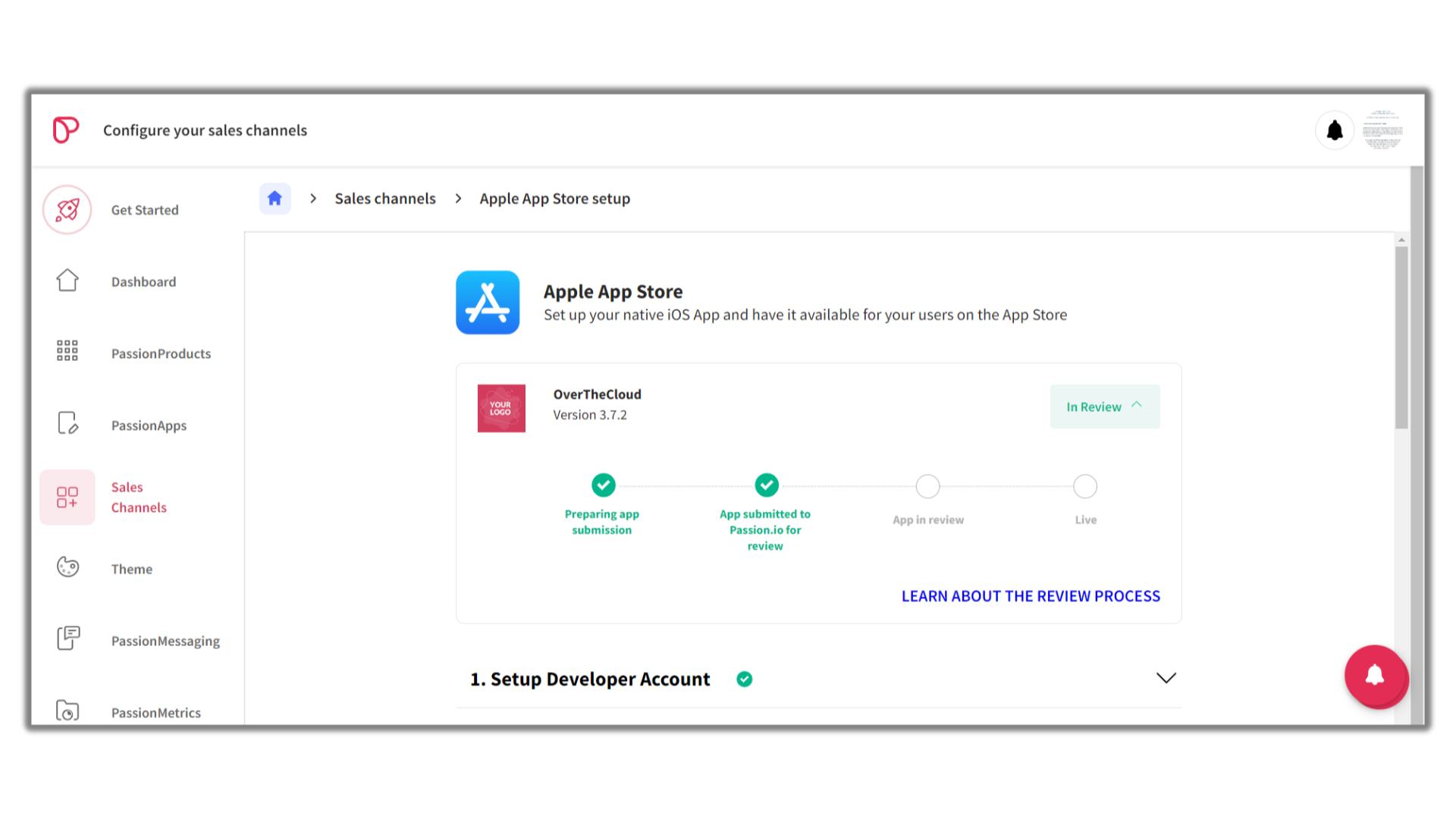Click the 'Live' step label
This screenshot has width=1456, height=819.
[1086, 520]
